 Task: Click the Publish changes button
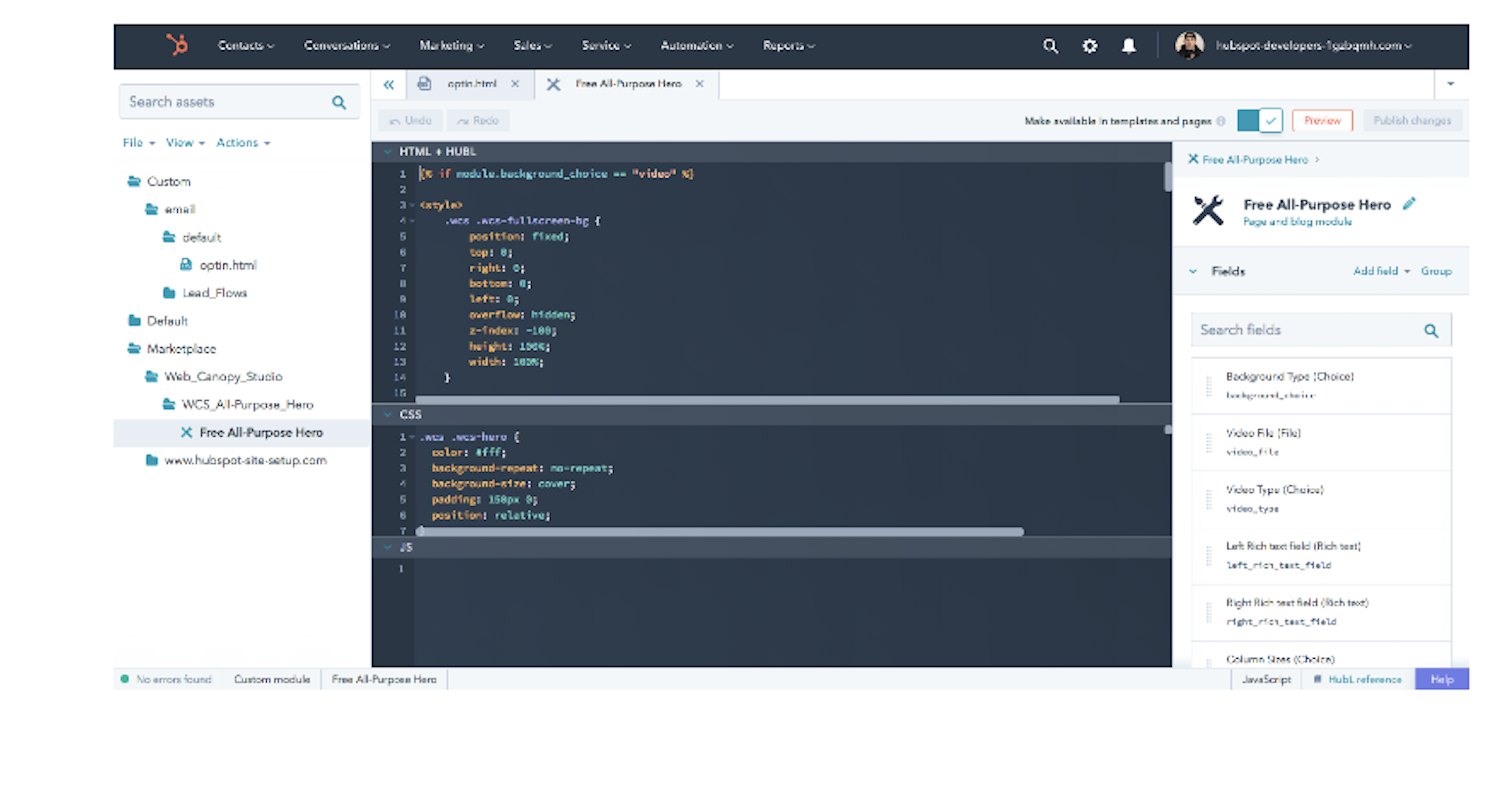click(1412, 121)
